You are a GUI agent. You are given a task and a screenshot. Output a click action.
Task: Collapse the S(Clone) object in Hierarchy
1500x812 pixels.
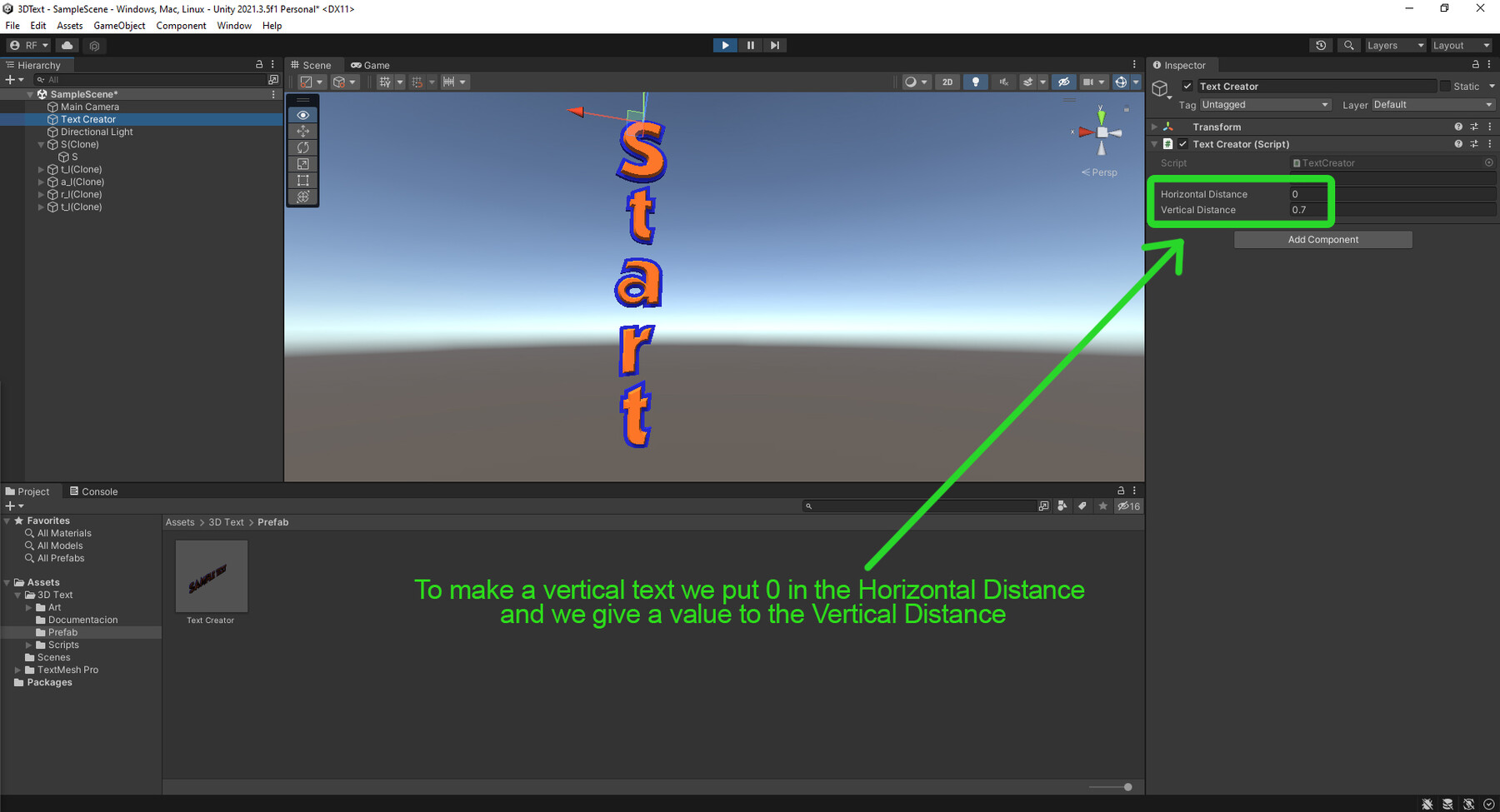click(41, 144)
